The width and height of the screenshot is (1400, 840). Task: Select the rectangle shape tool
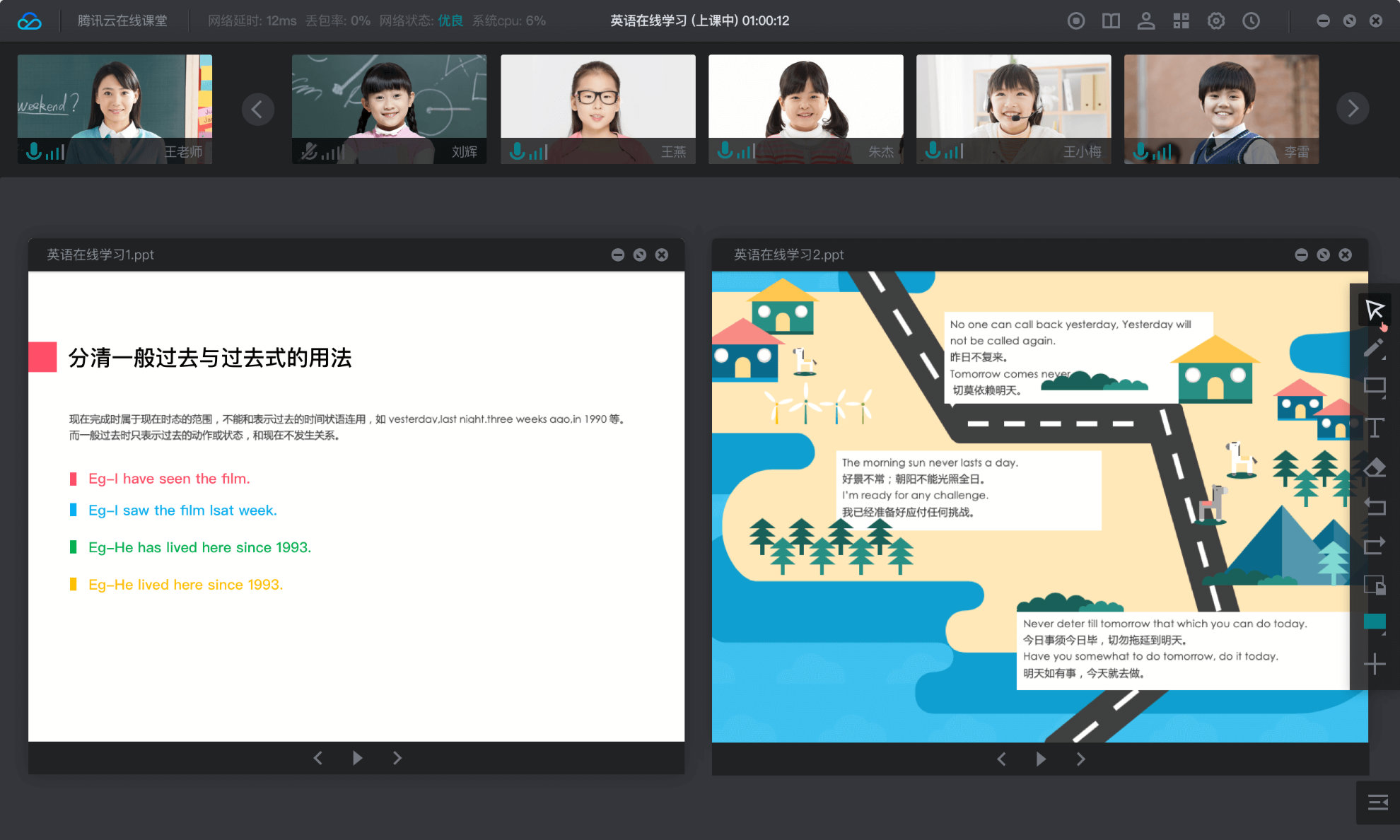(1374, 386)
